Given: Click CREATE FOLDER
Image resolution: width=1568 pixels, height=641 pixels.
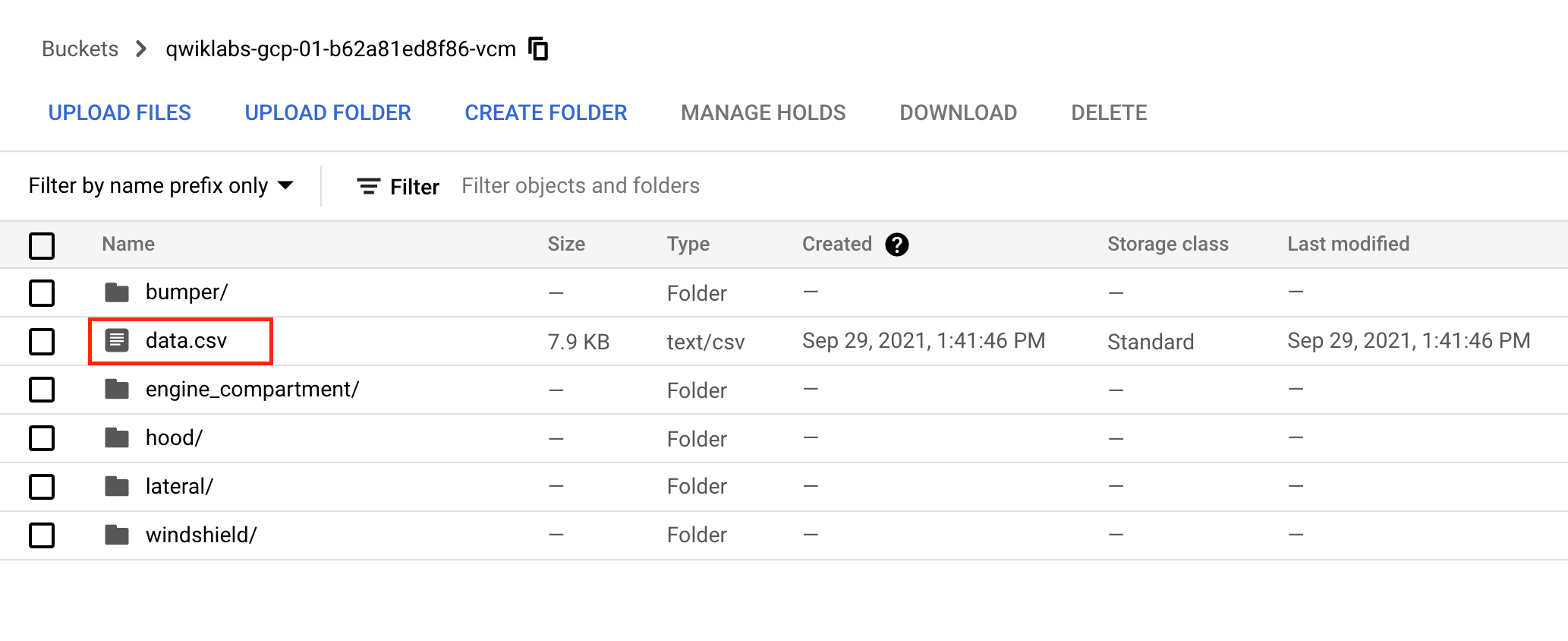Looking at the screenshot, I should point(546,113).
